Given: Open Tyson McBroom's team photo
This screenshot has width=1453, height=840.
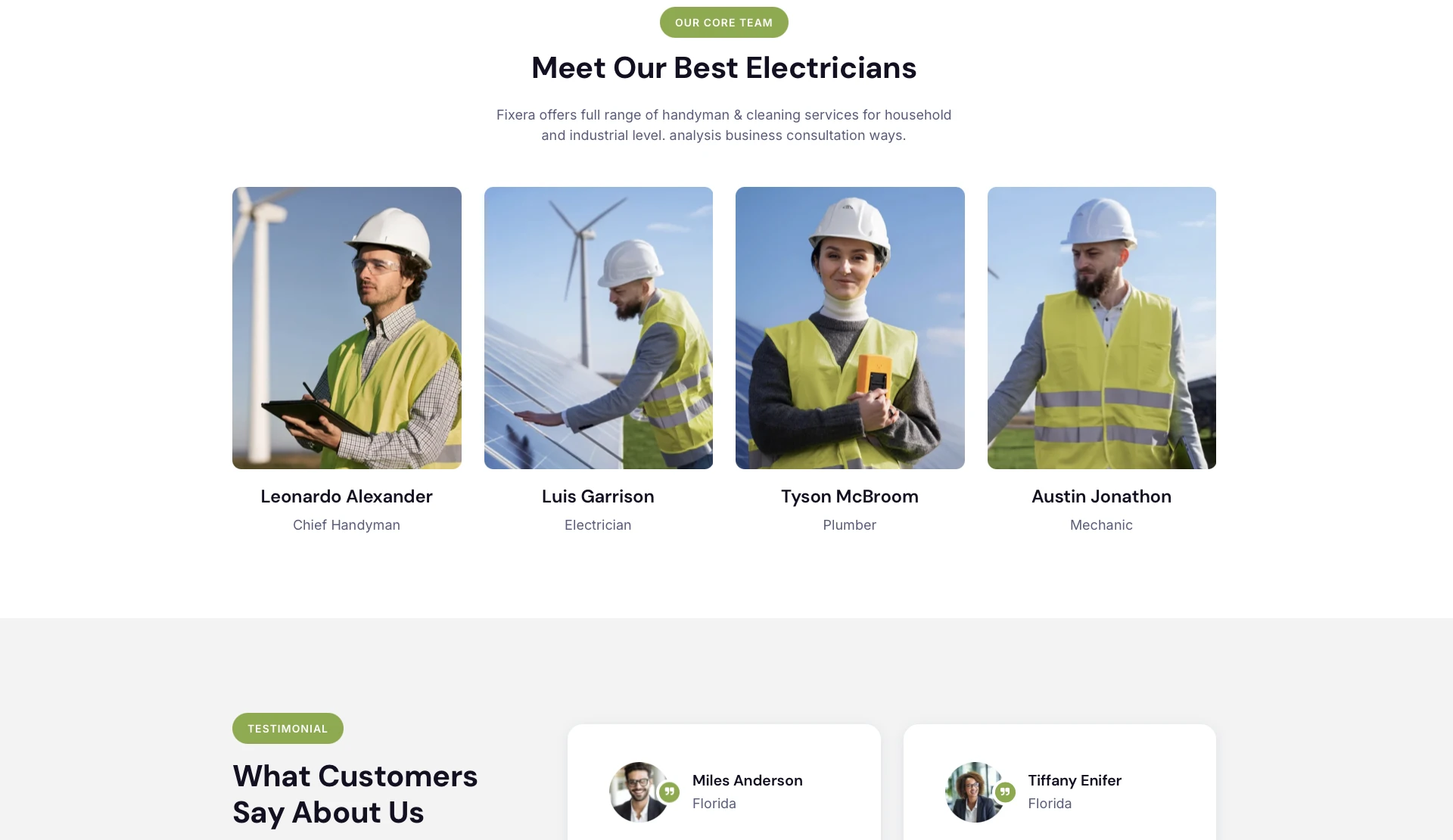Looking at the screenshot, I should click(x=850, y=328).
